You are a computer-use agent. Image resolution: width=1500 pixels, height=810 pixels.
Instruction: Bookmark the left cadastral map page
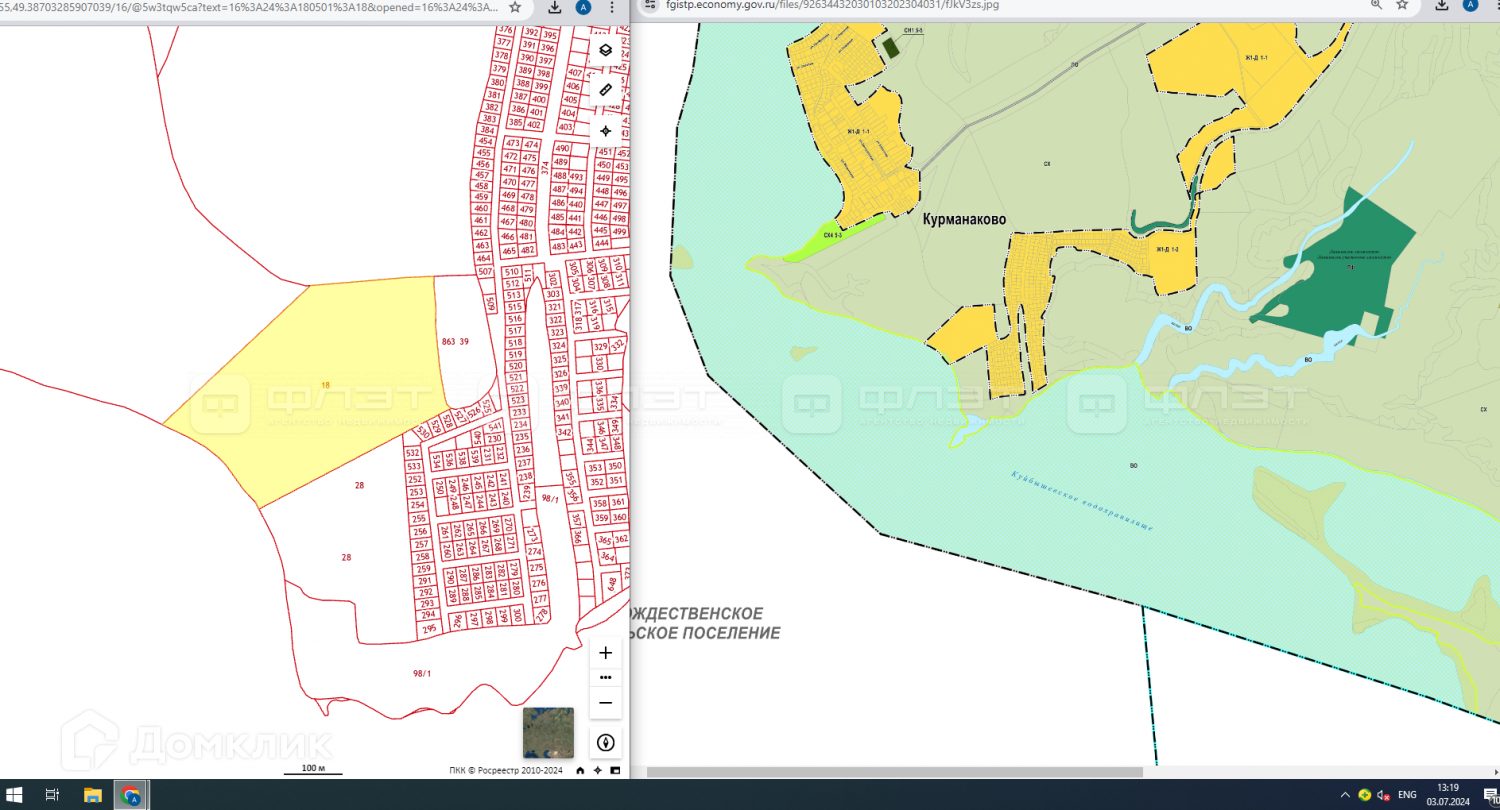click(514, 6)
